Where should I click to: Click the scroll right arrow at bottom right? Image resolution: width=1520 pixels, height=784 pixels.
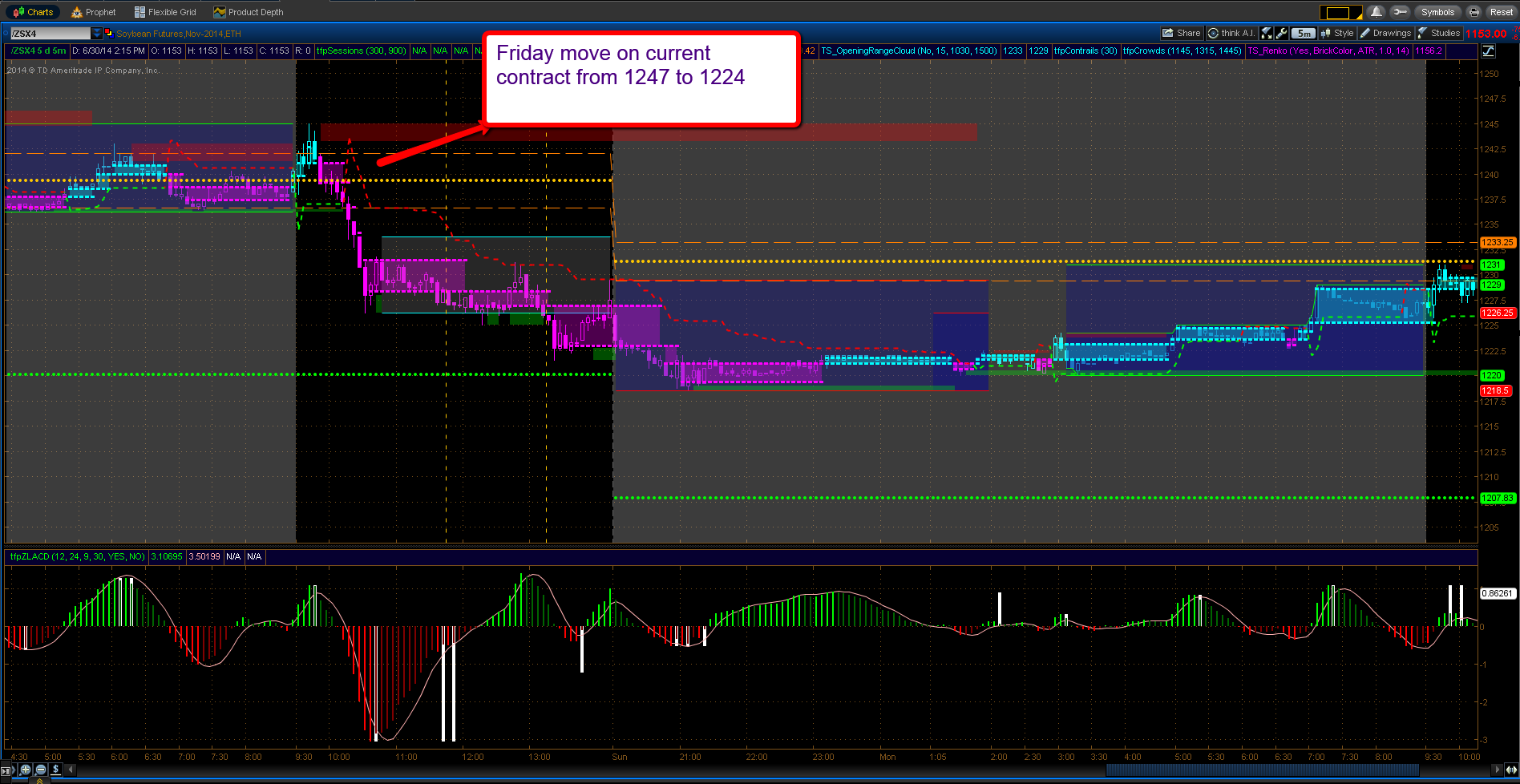pyautogui.click(x=1496, y=770)
